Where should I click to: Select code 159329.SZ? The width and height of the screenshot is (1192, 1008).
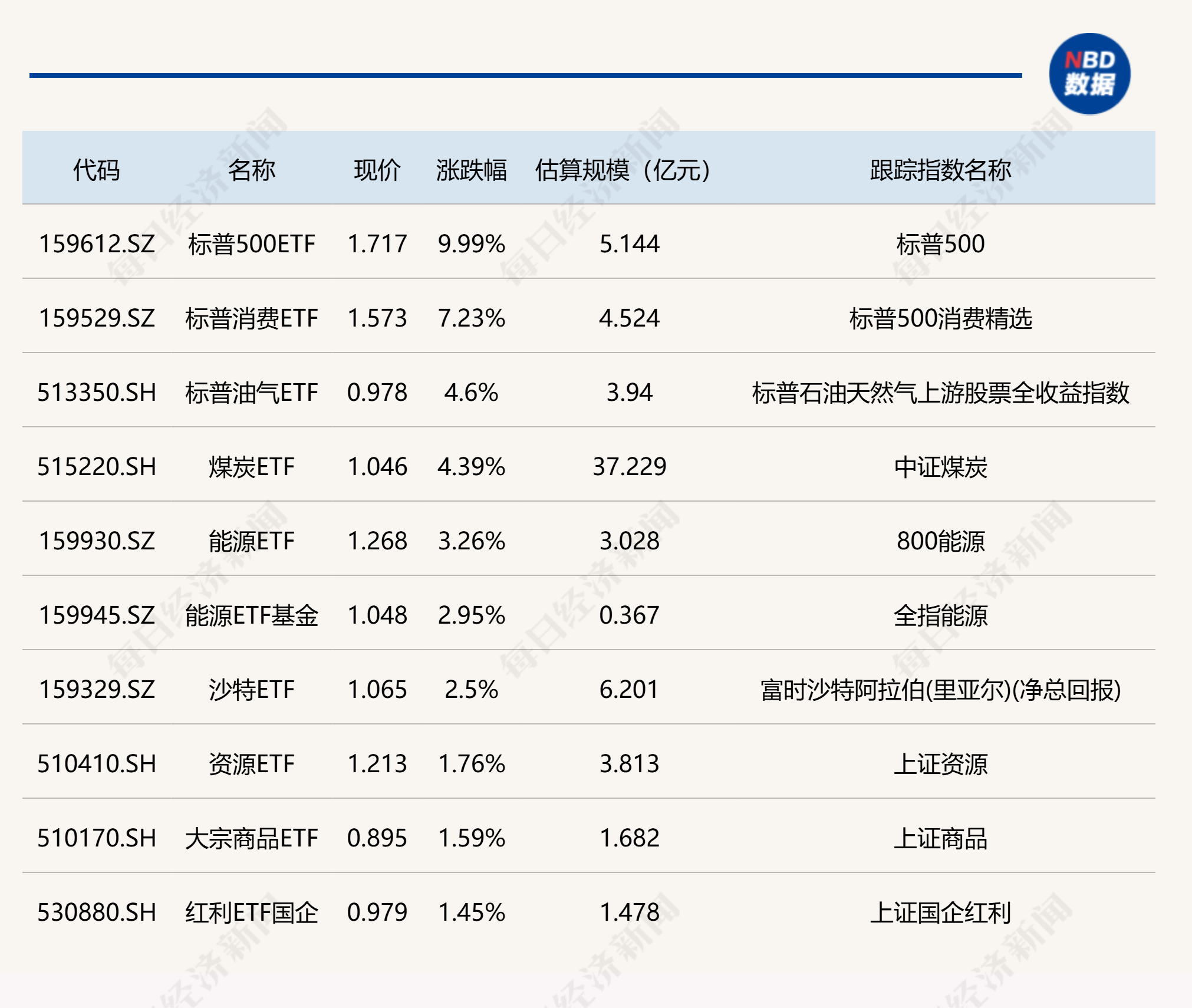[x=97, y=690]
